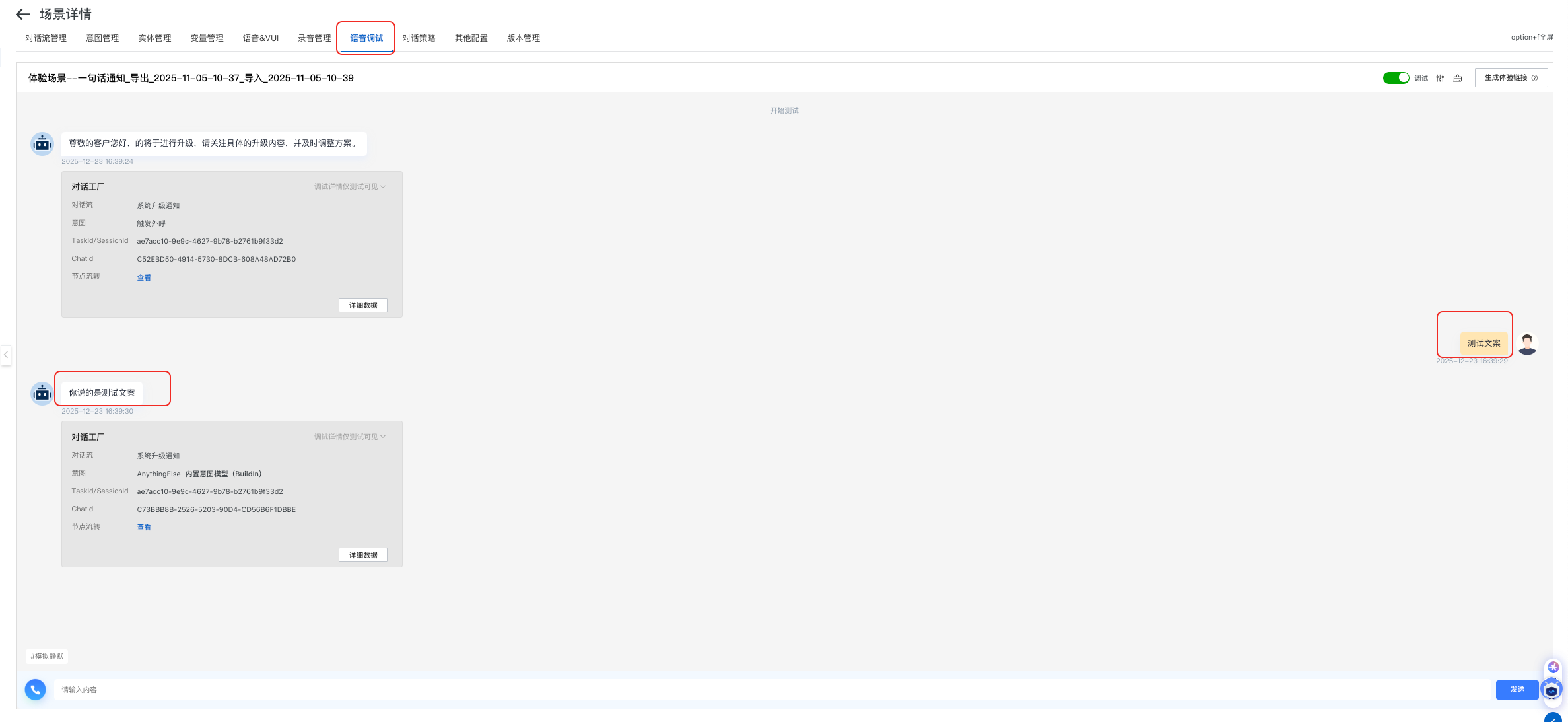
Task: Expand the collapsed left side panel arrow
Action: point(6,355)
